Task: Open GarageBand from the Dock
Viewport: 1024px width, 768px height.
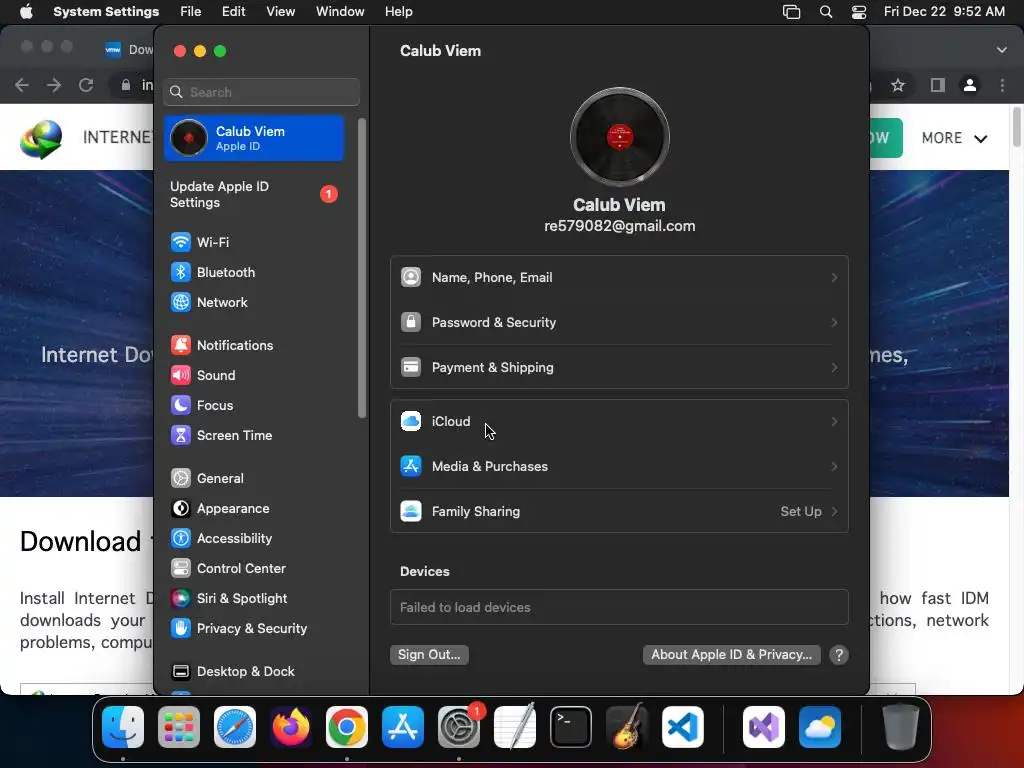Action: pyautogui.click(x=627, y=728)
